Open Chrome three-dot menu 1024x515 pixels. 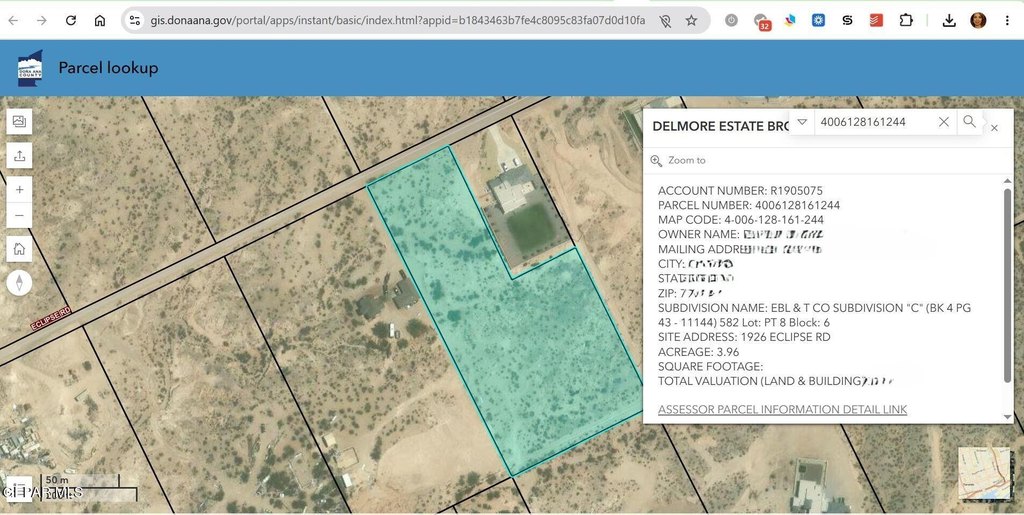tap(1007, 20)
